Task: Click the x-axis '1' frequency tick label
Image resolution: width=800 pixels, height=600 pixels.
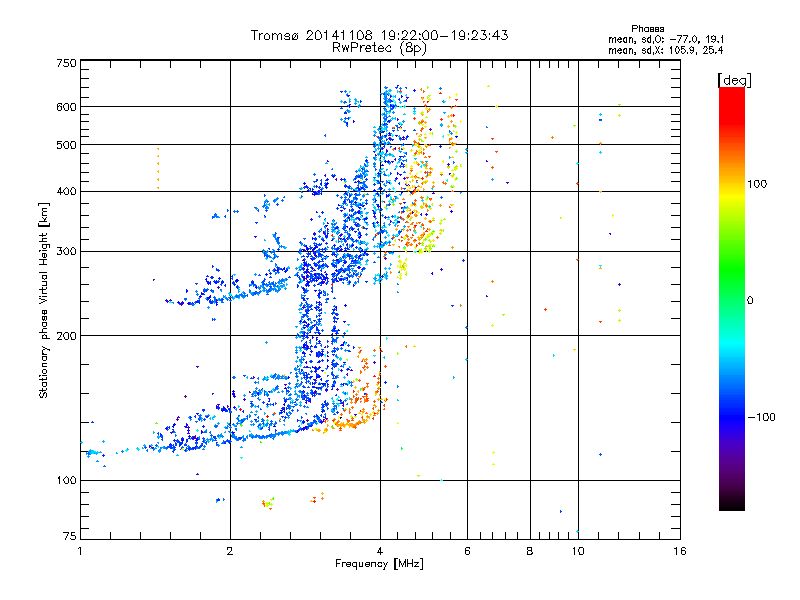Action: point(80,551)
